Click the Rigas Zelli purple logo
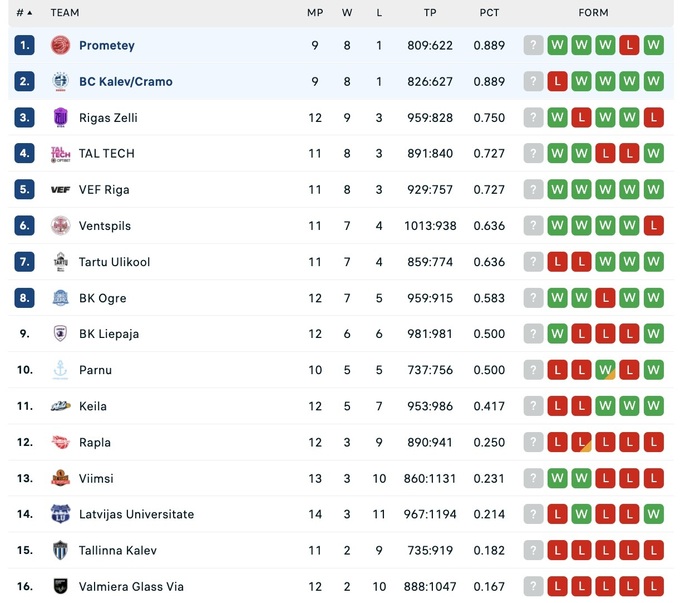The image size is (680, 603). [x=60, y=117]
